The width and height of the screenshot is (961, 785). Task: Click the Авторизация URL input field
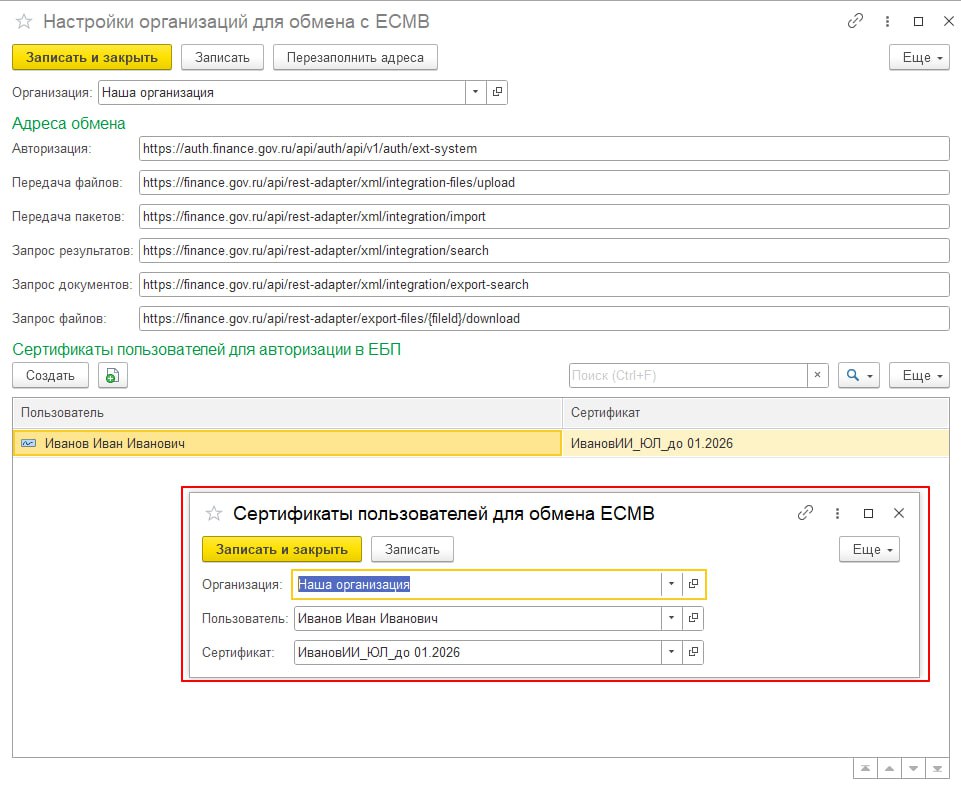[544, 148]
